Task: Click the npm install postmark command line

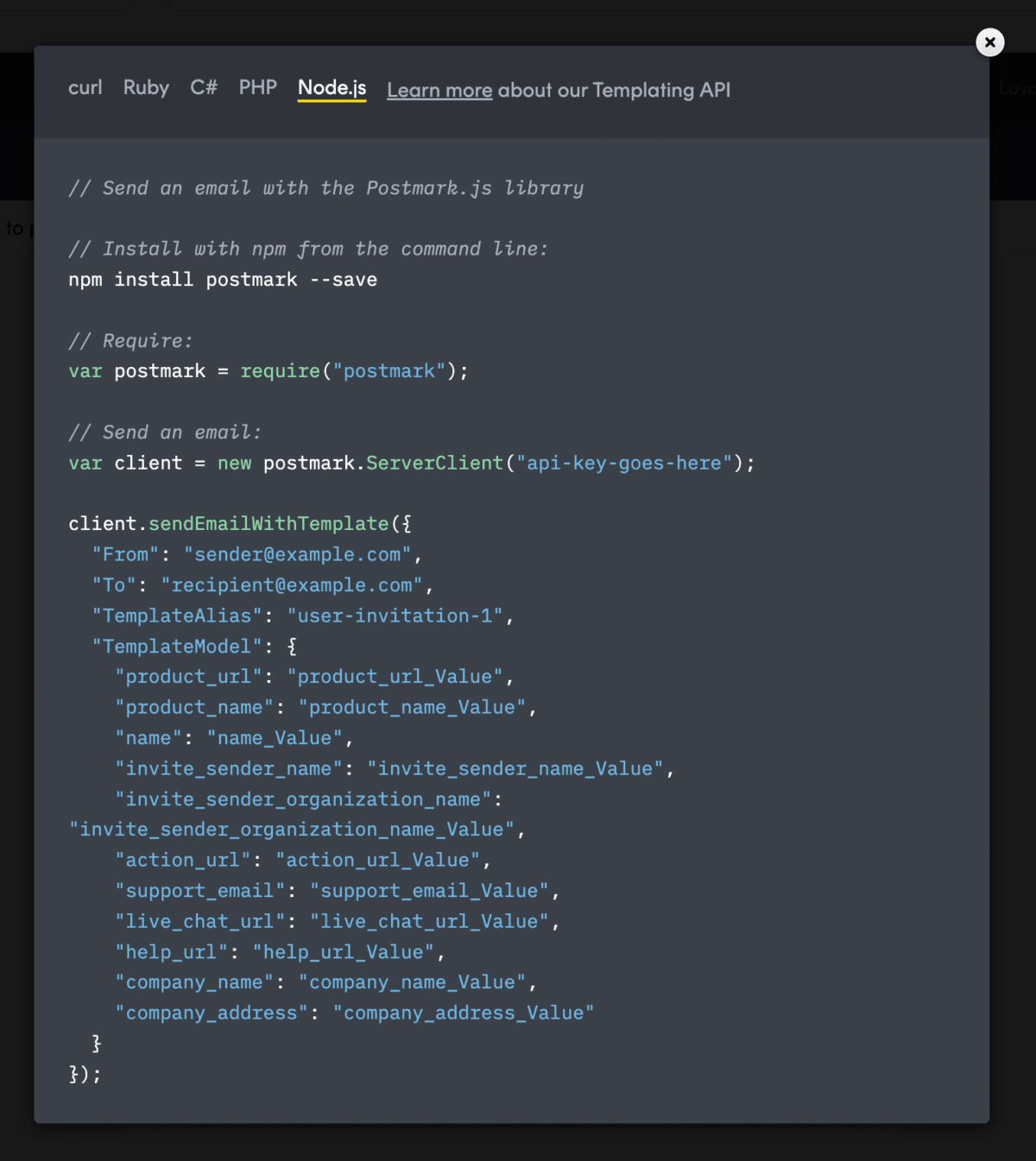Action: coord(223,279)
